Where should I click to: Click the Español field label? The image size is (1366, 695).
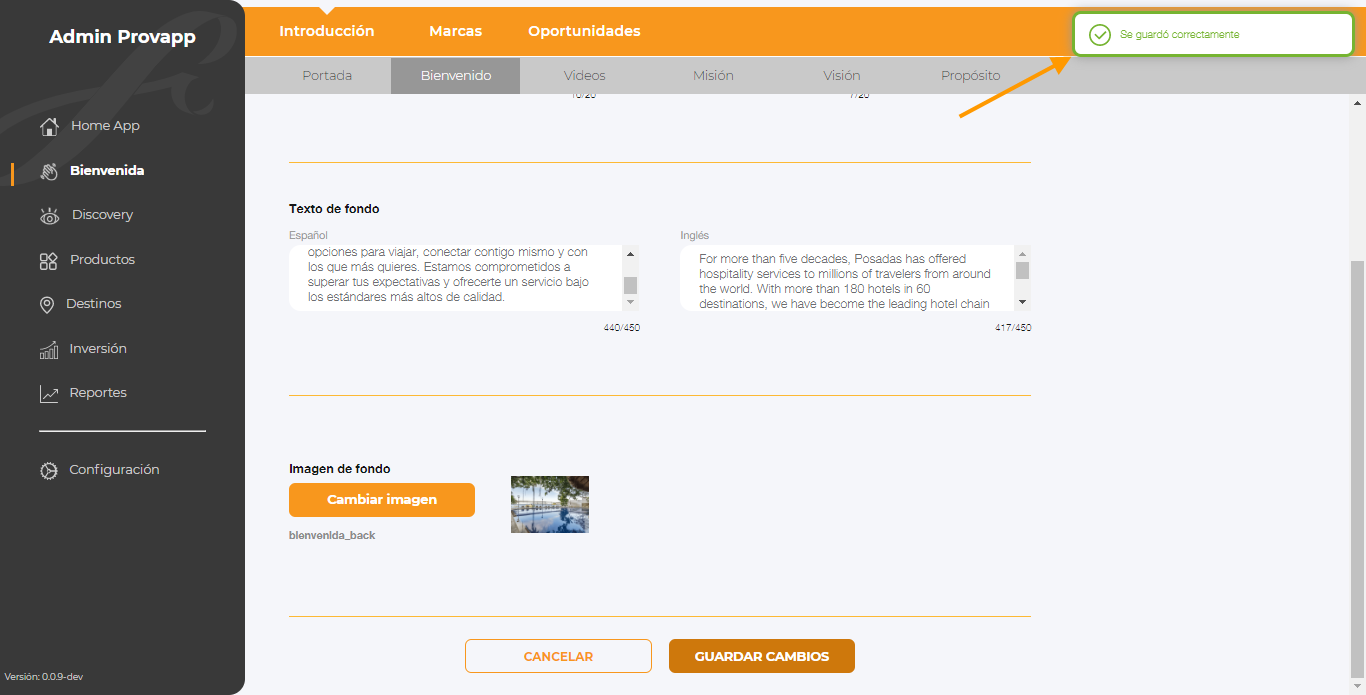pyautogui.click(x=308, y=235)
